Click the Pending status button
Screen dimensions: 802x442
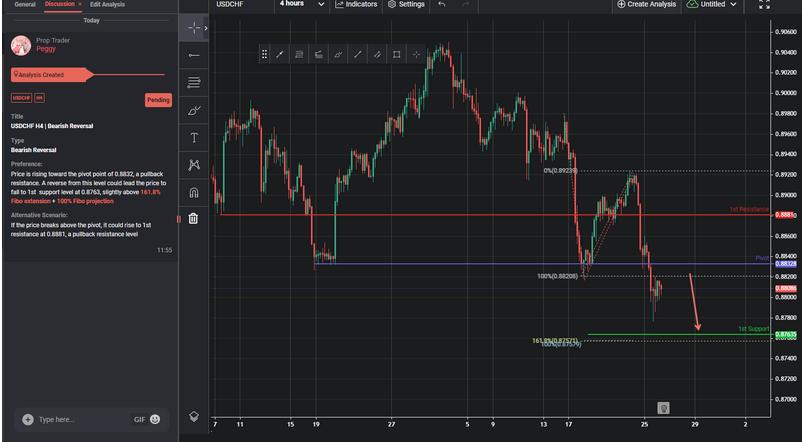click(158, 100)
